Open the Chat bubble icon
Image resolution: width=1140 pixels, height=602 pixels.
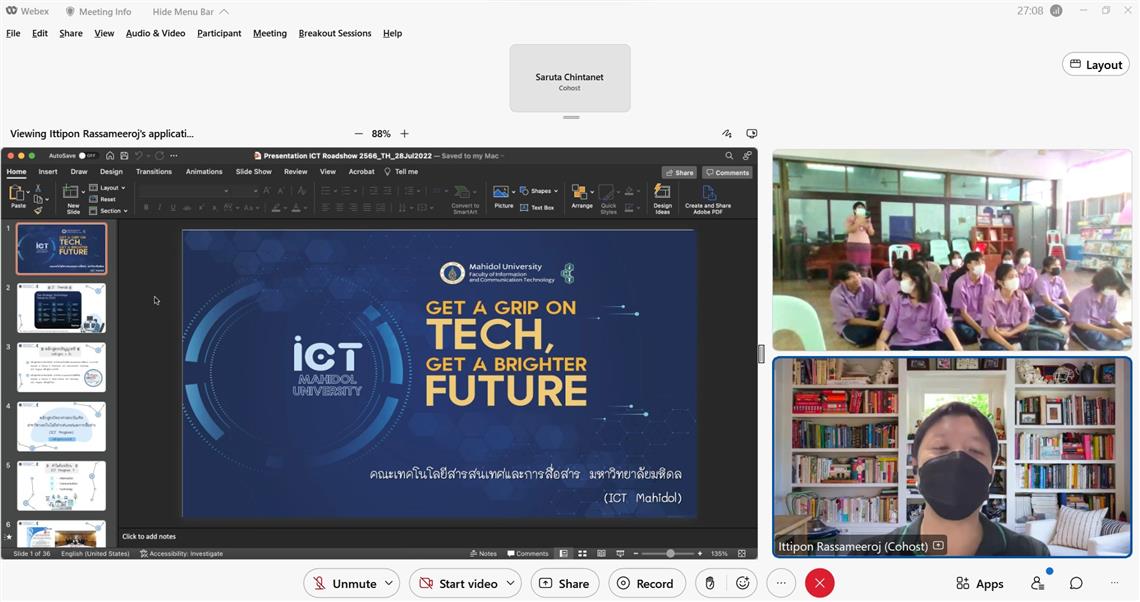tap(1076, 583)
